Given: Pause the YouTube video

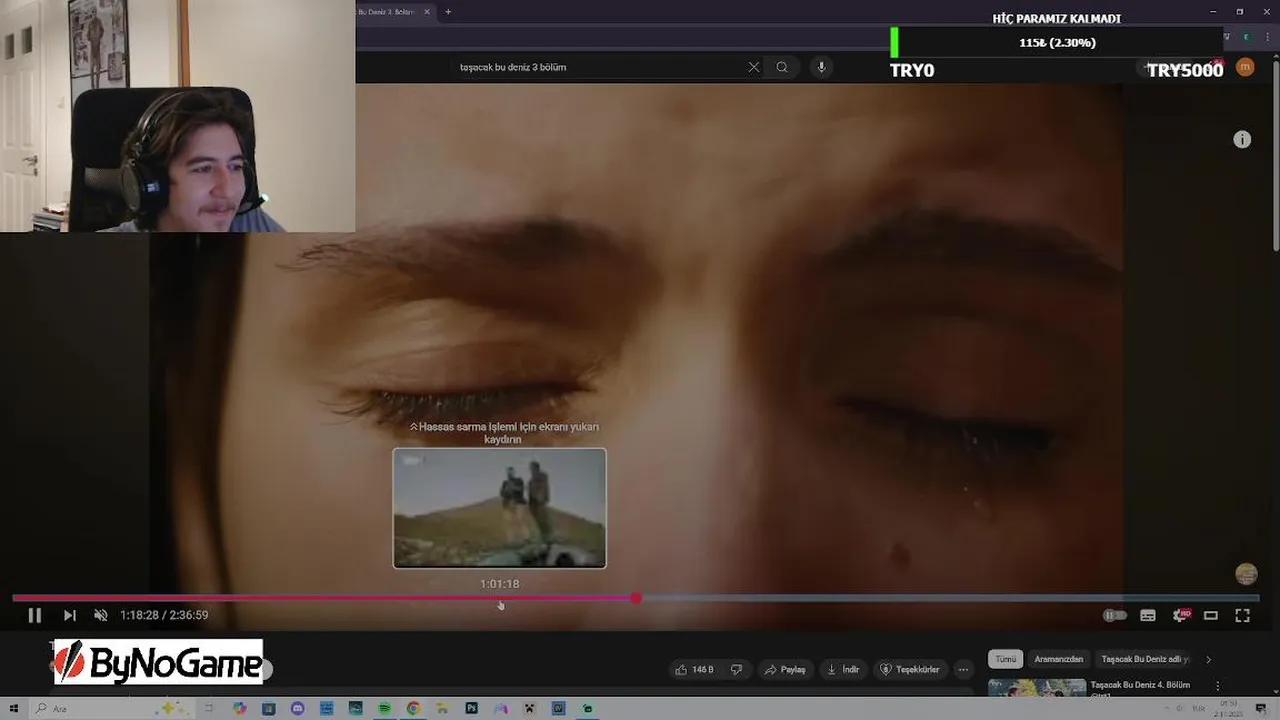Looking at the screenshot, I should click(x=34, y=616).
